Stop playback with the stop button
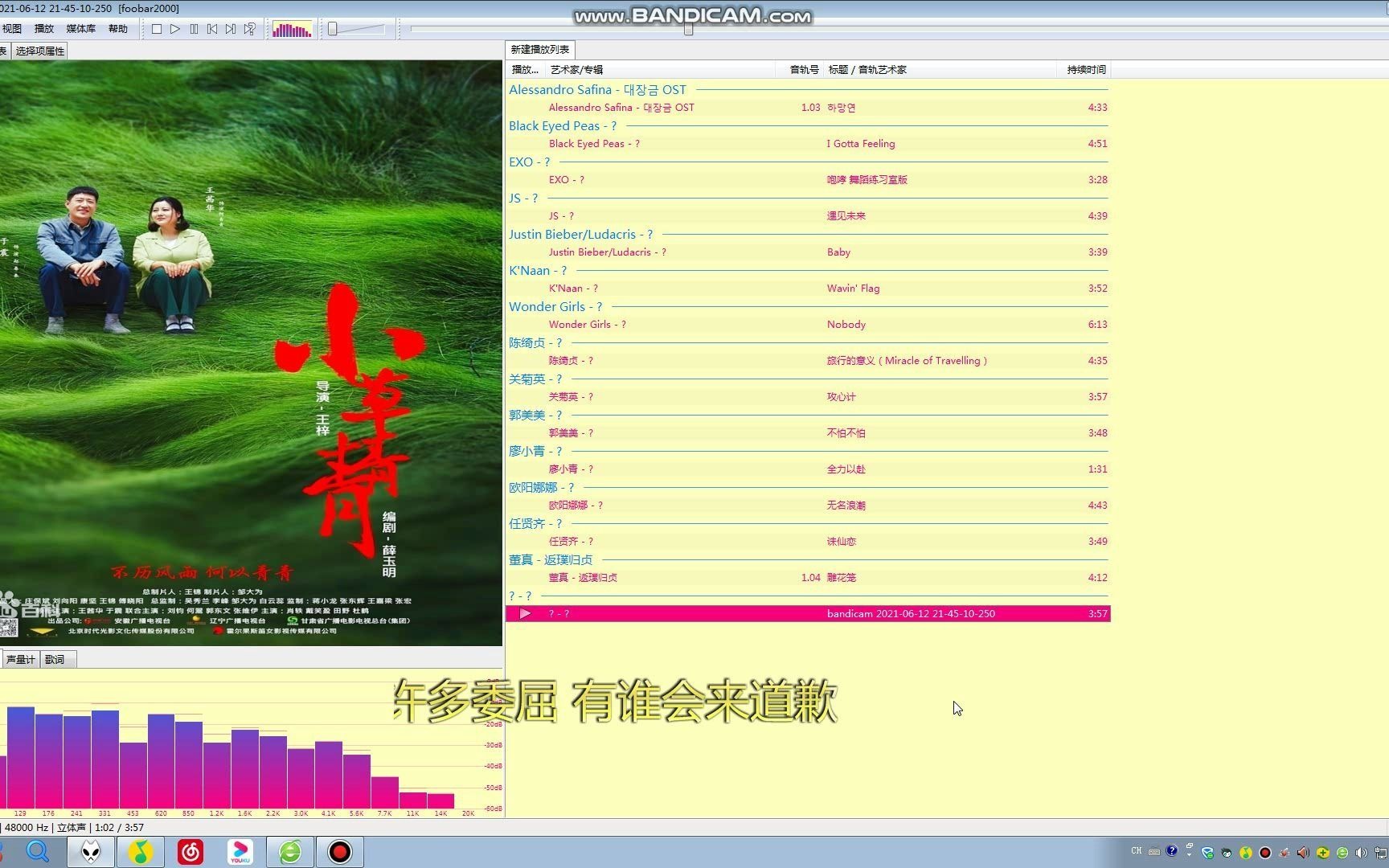The width and height of the screenshot is (1389, 868). click(x=157, y=29)
